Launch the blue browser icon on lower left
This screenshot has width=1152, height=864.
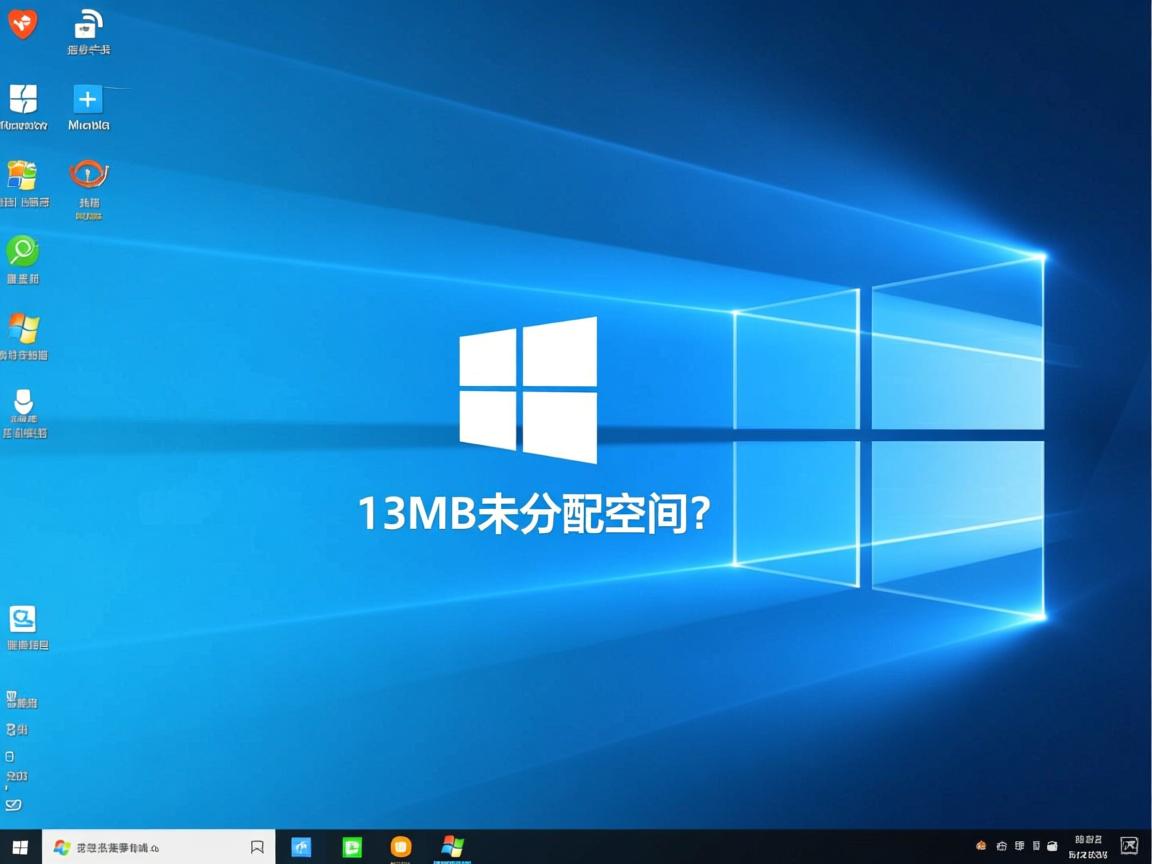[x=24, y=620]
